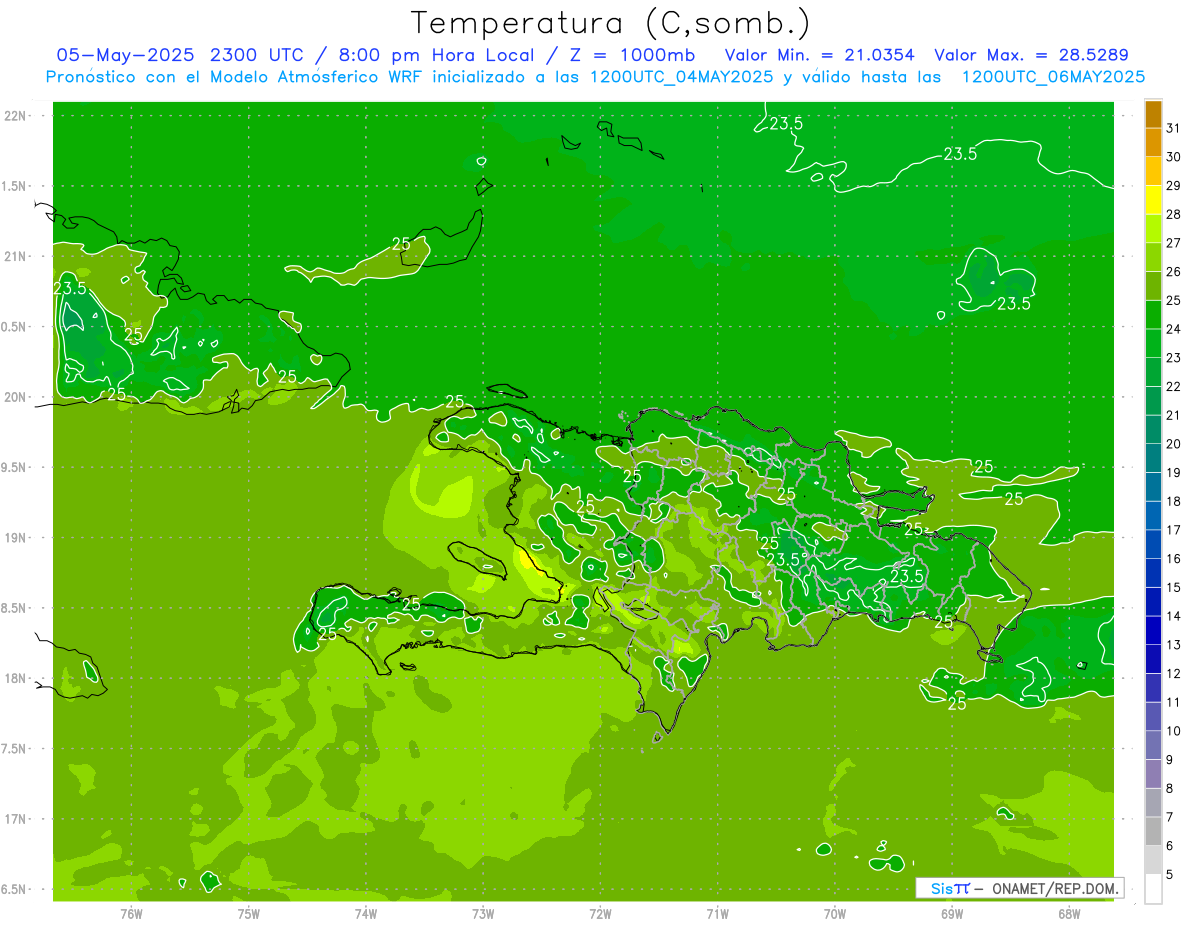Click the "72W" longitude axis label
Viewport: 1200px width, 927px height.
pos(600,914)
